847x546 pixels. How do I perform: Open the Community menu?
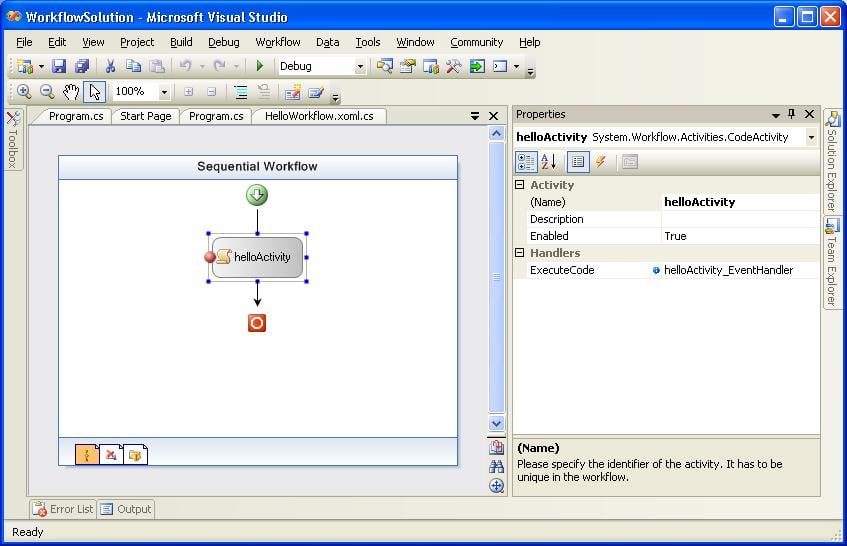tap(476, 42)
